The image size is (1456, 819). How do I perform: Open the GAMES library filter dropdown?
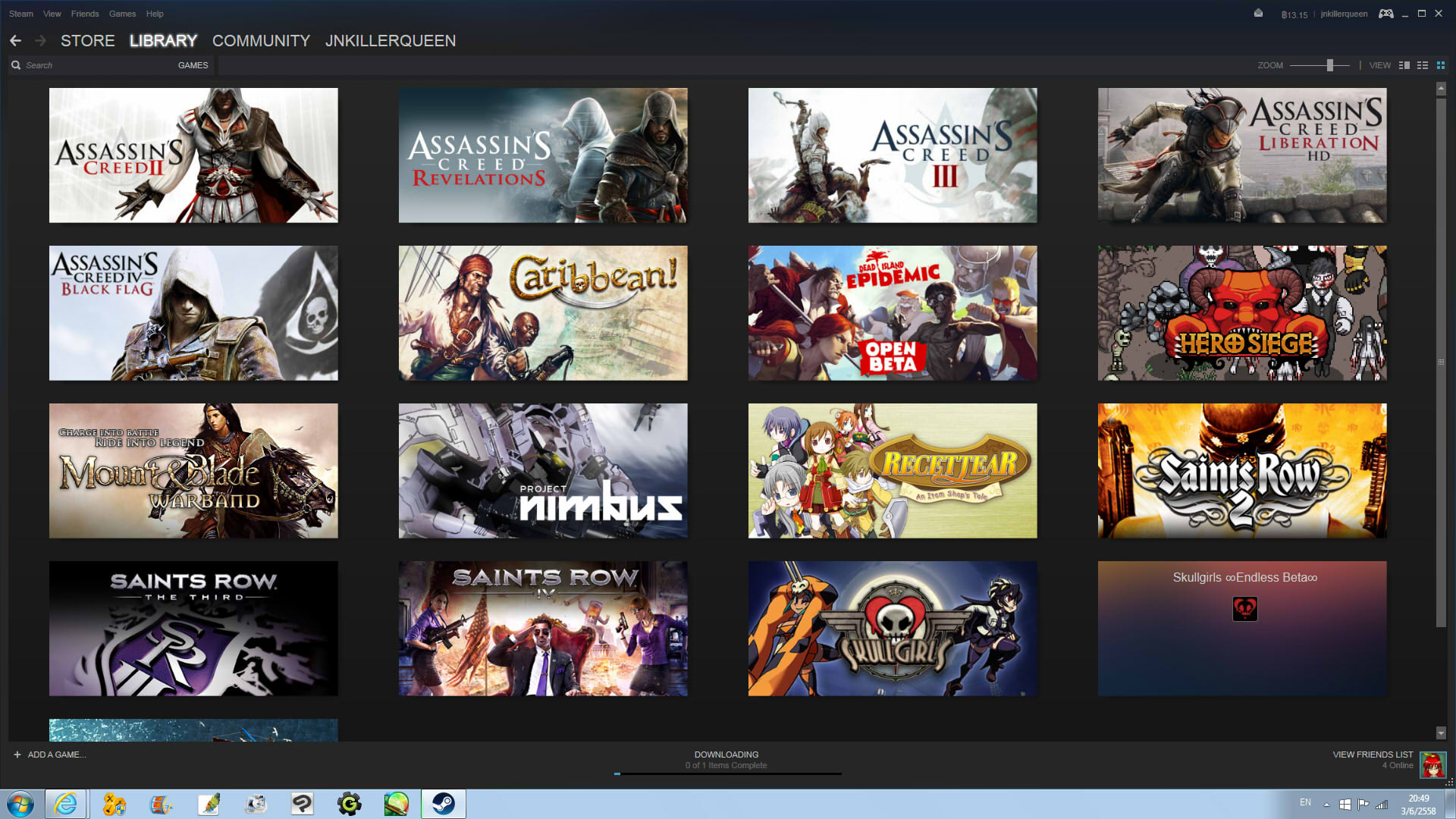click(193, 65)
